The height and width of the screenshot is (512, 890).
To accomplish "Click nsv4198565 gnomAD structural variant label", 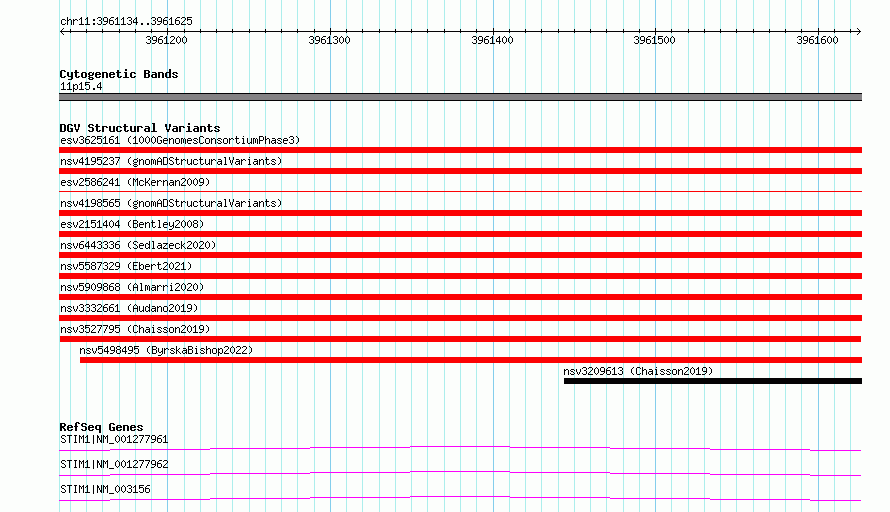I will [171, 203].
